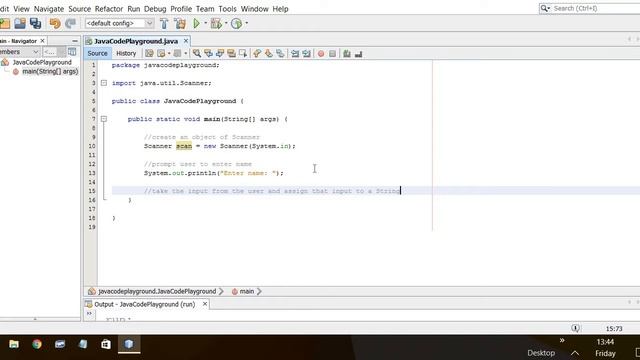
Task: Click the Build Project hammer icon
Action: [164, 23]
